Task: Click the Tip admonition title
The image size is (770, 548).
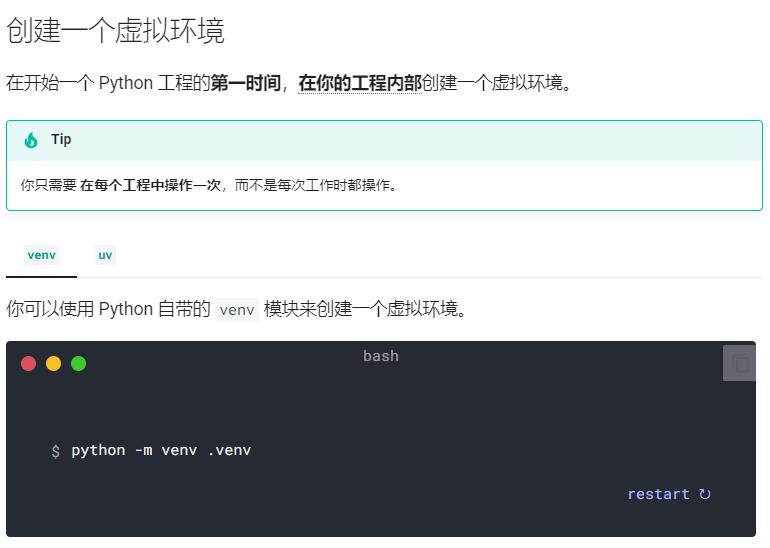Action: tap(61, 139)
